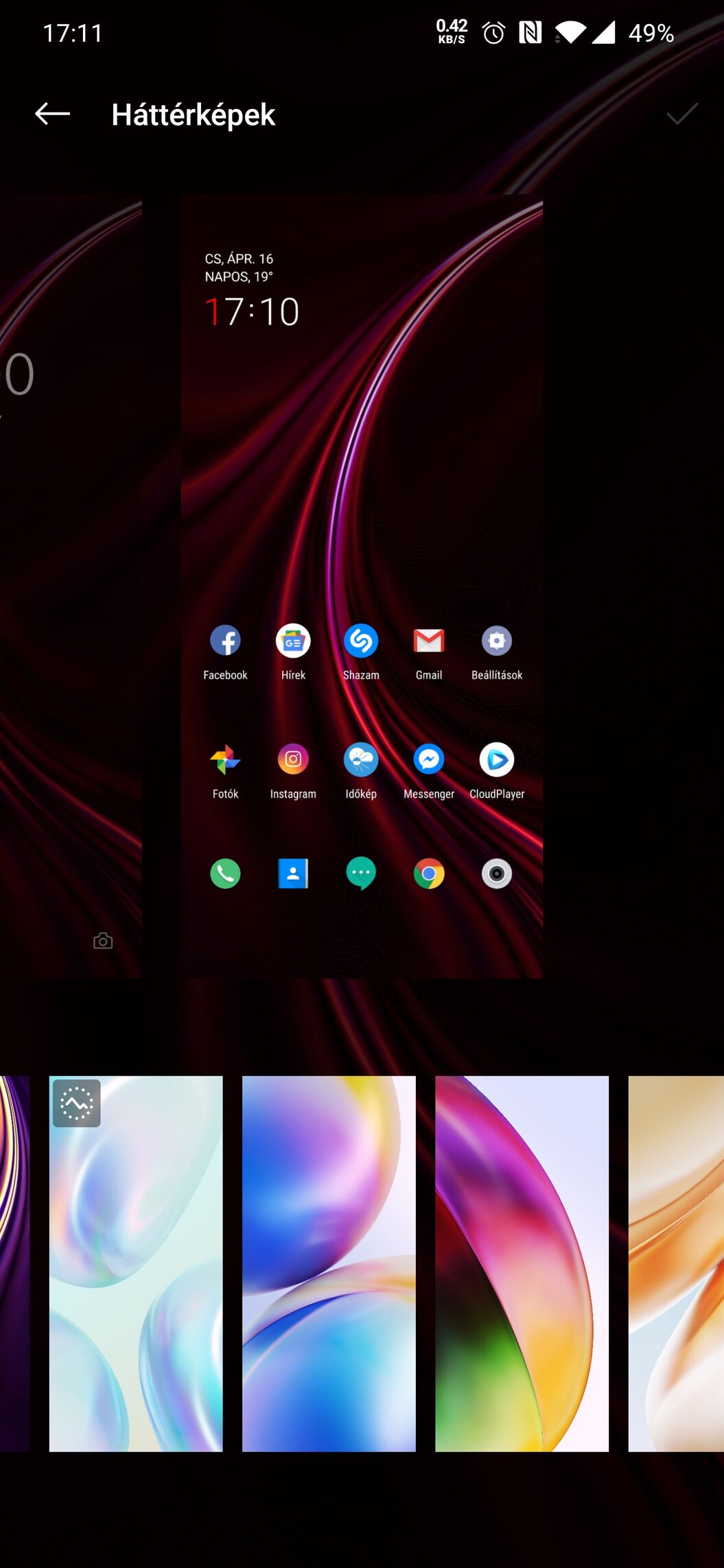This screenshot has height=1568, width=724.
Task: Tap the alarm icon in status bar
Action: coord(493,33)
